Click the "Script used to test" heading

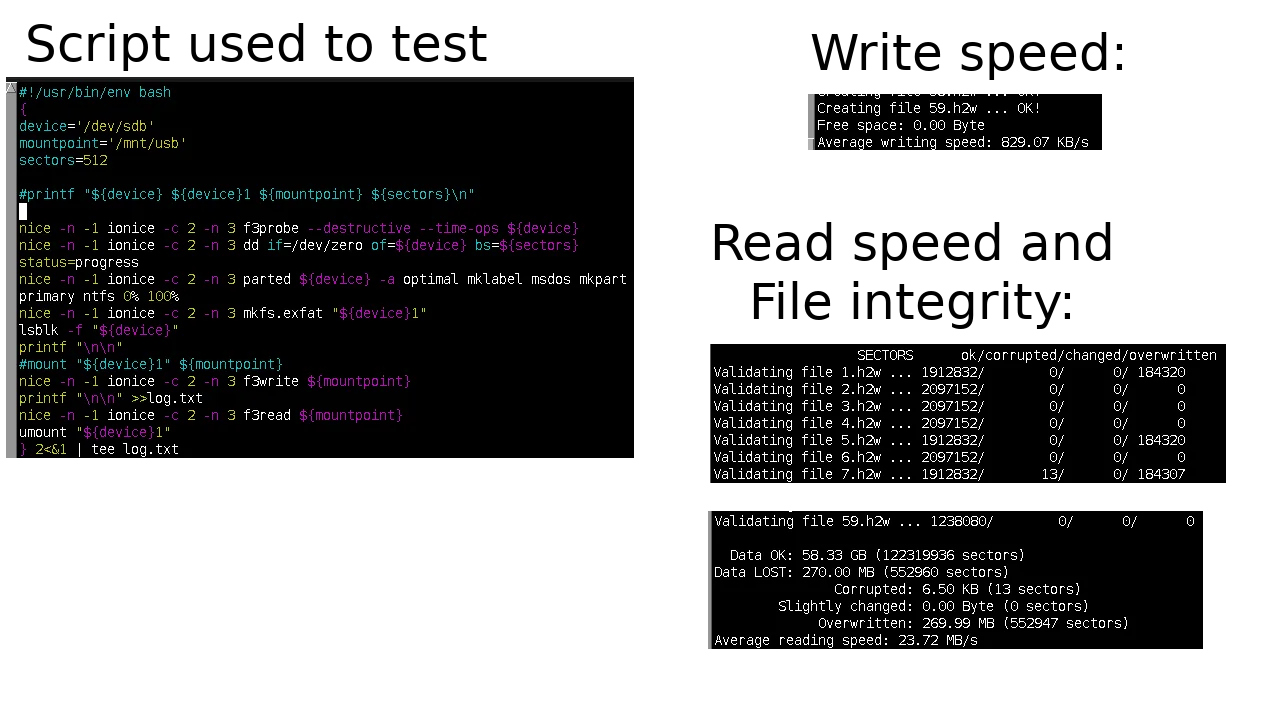[x=256, y=44]
